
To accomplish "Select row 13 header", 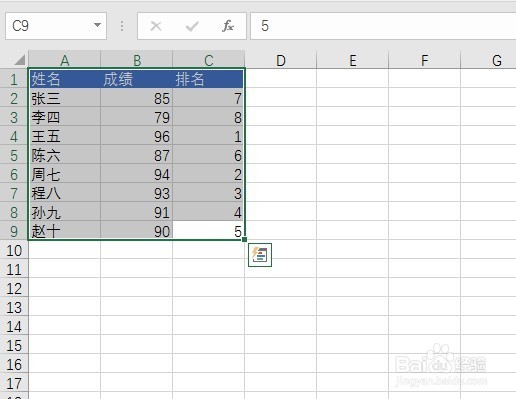I will pos(14,307).
